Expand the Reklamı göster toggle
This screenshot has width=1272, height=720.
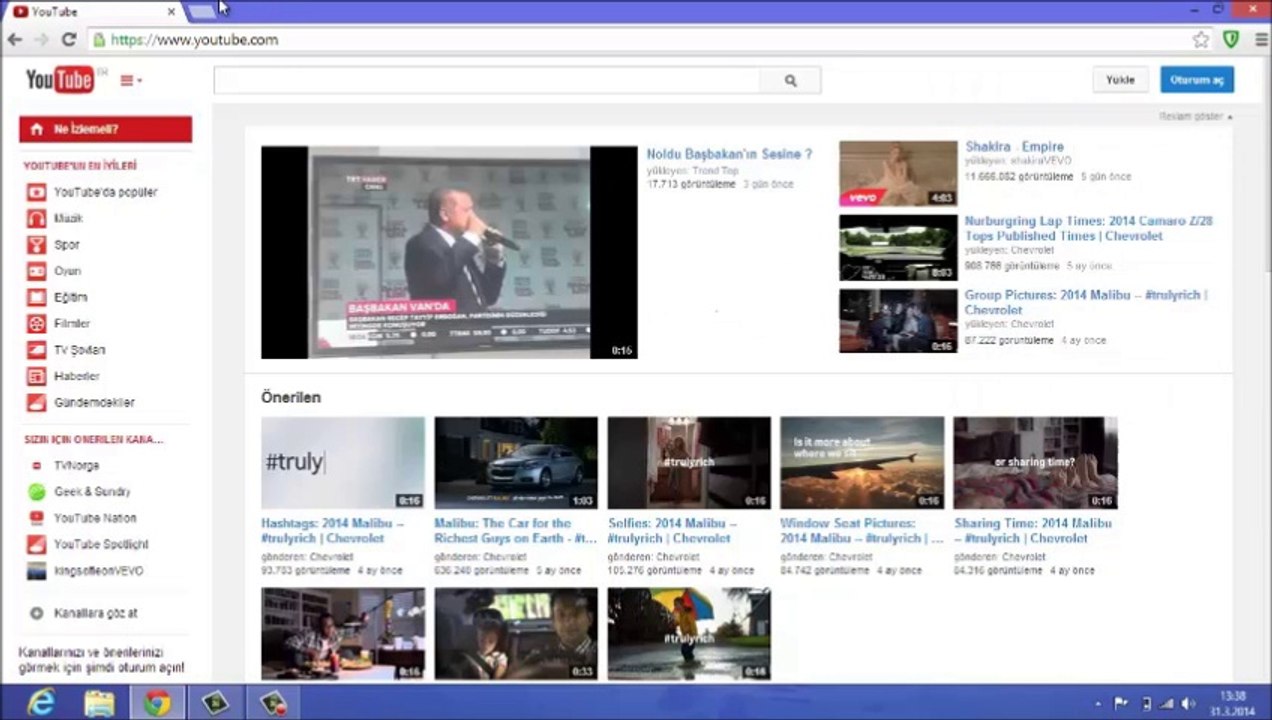[x=1195, y=116]
